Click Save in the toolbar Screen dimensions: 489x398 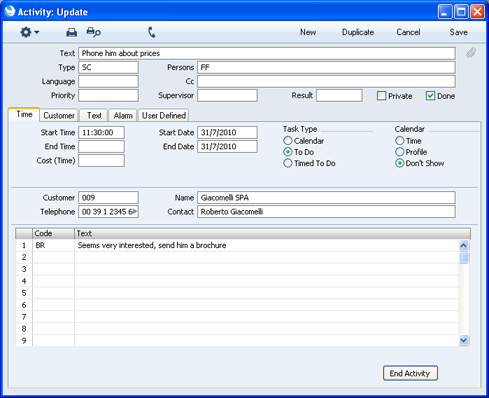click(458, 32)
